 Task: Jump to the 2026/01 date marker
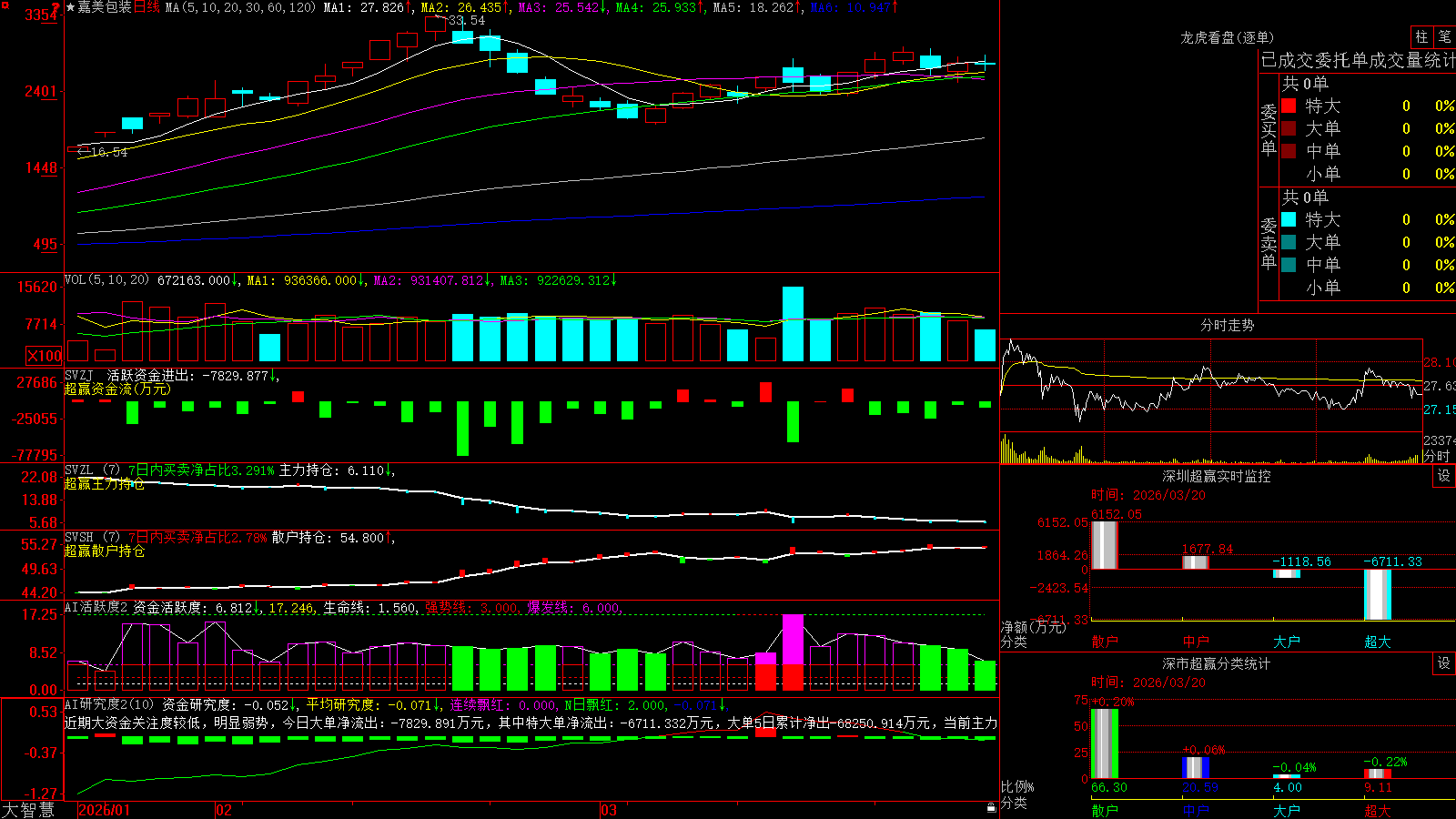(x=105, y=810)
